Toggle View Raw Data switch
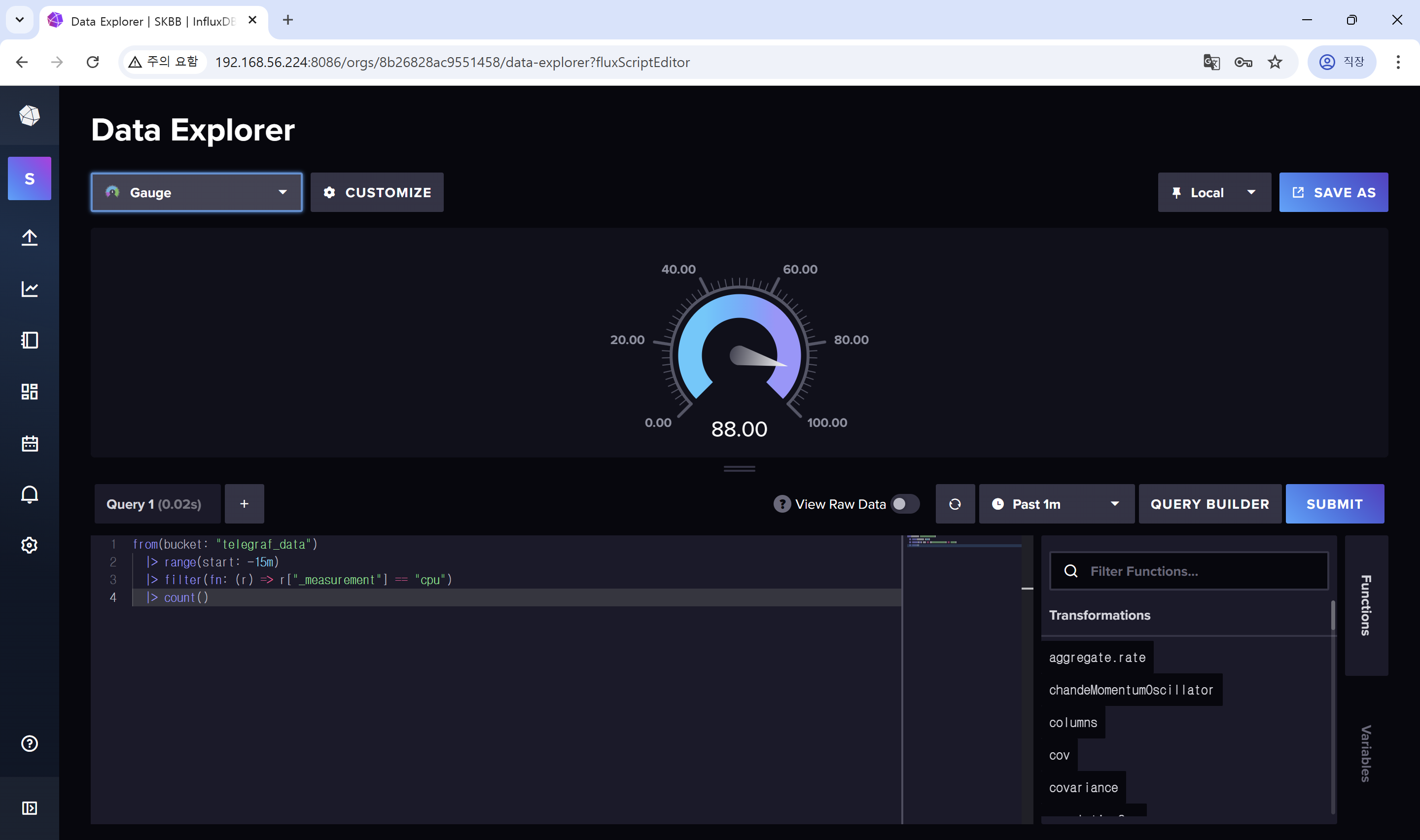Viewport: 1420px width, 840px height. pyautogui.click(x=905, y=504)
